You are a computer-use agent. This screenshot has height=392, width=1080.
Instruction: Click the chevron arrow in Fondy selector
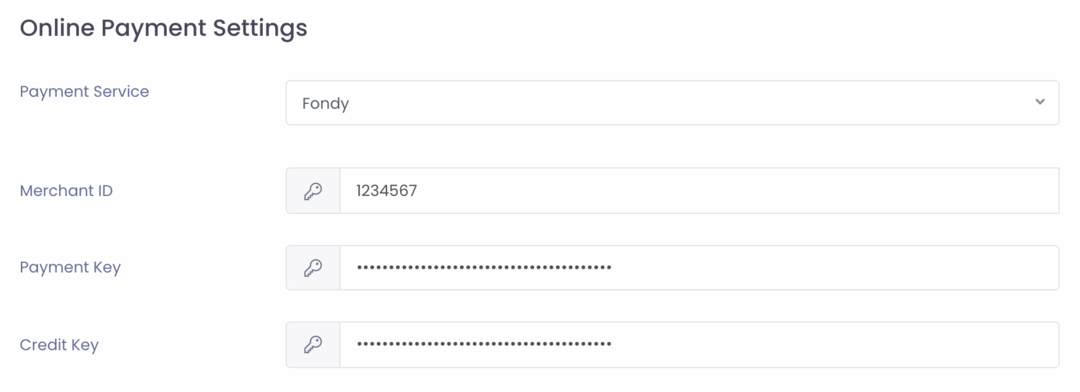[x=1039, y=102]
